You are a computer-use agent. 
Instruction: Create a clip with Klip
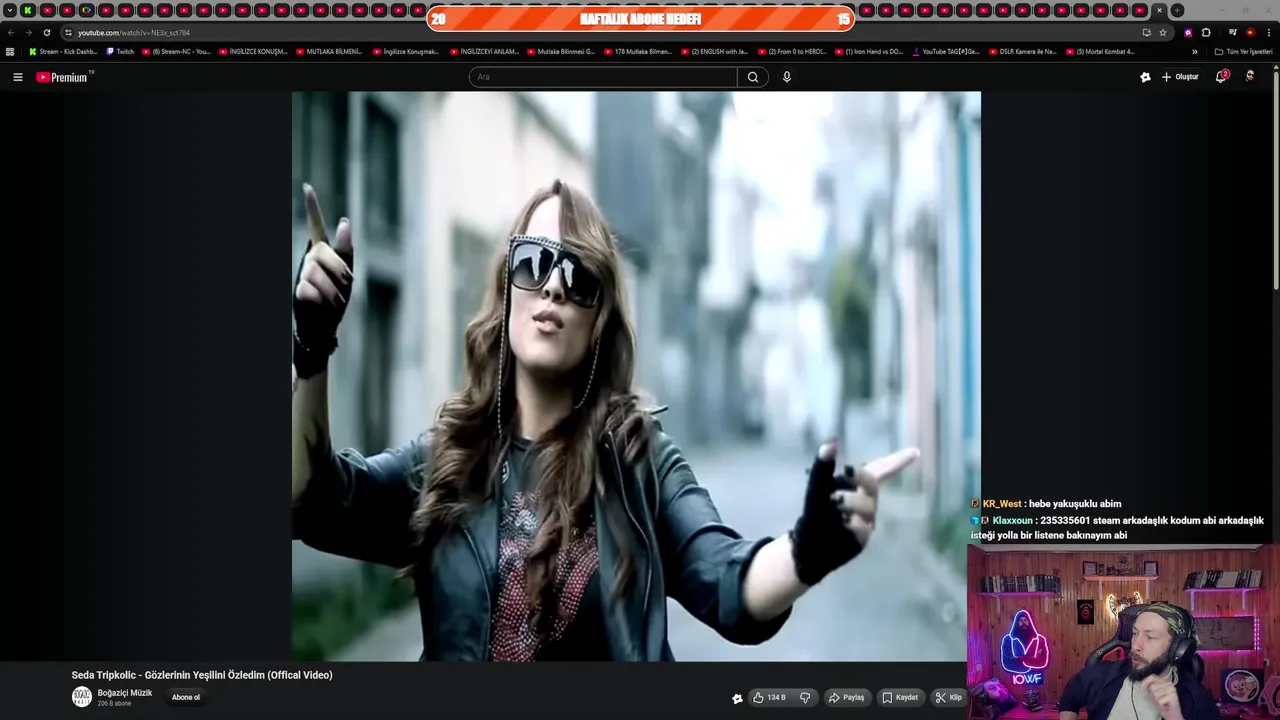(x=948, y=698)
